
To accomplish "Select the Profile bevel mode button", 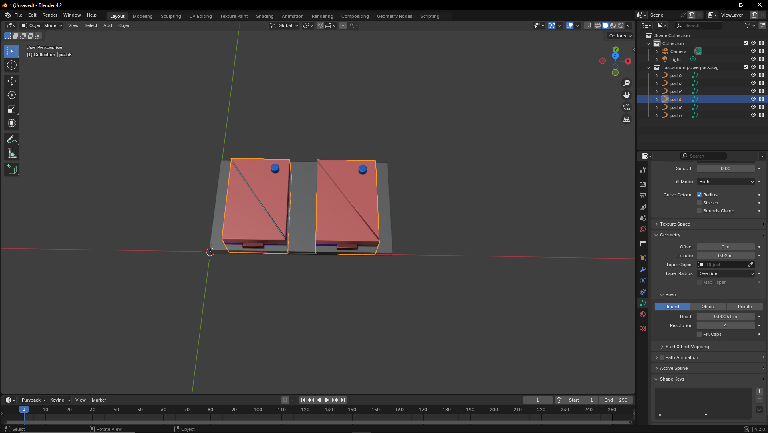I will 744,307.
